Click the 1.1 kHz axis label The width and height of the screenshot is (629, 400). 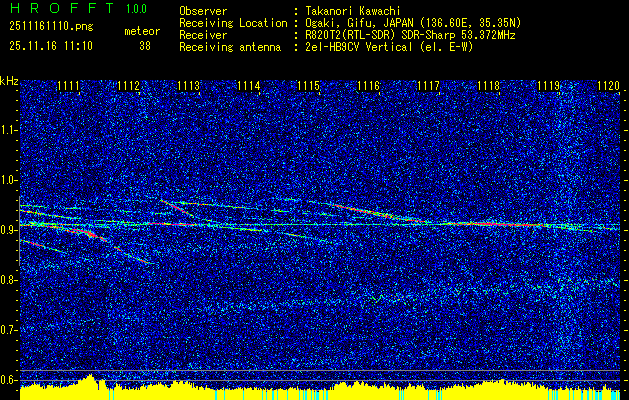click(x=9, y=130)
